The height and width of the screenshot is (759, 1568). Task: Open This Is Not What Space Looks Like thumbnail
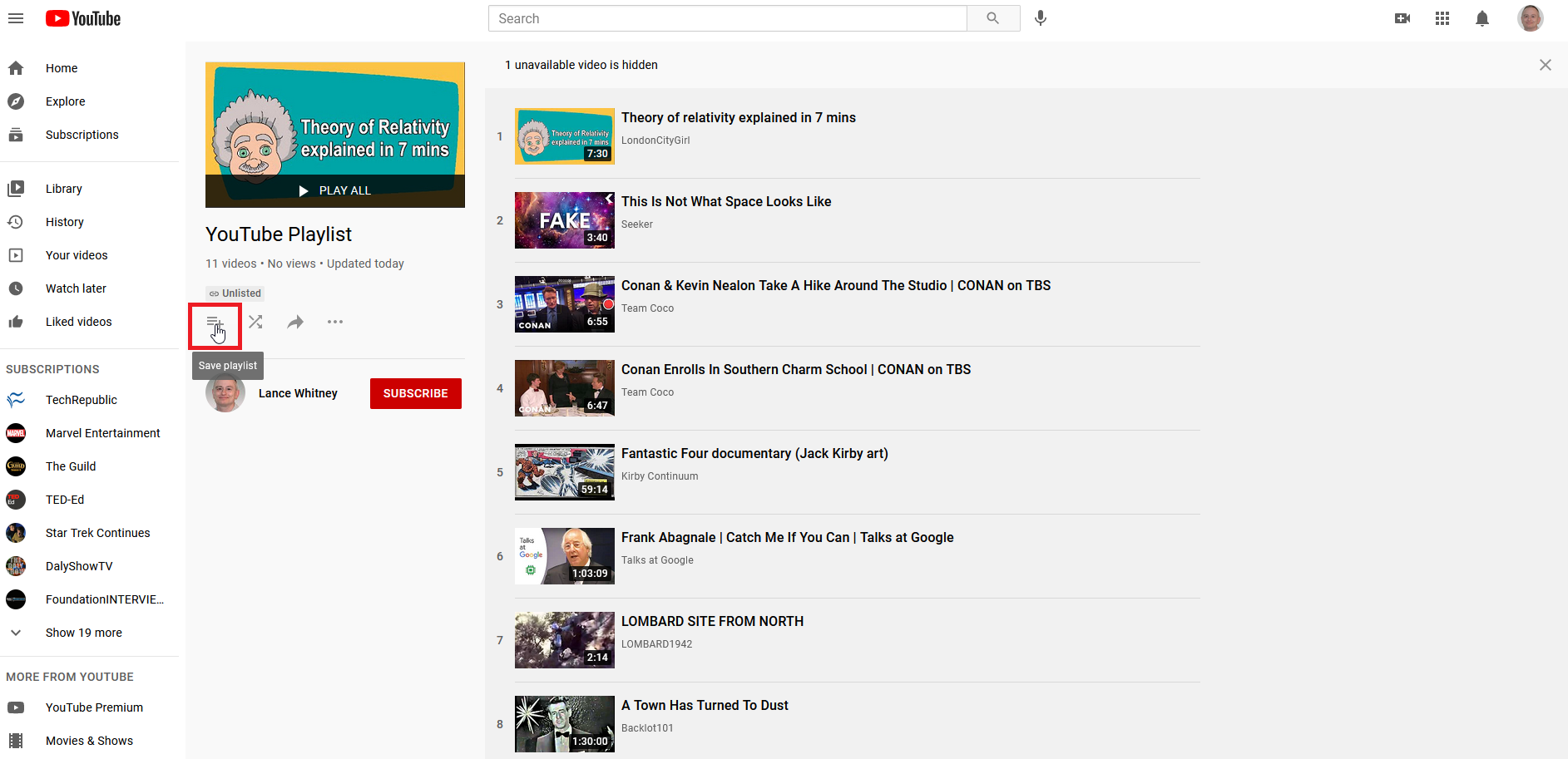[565, 220]
